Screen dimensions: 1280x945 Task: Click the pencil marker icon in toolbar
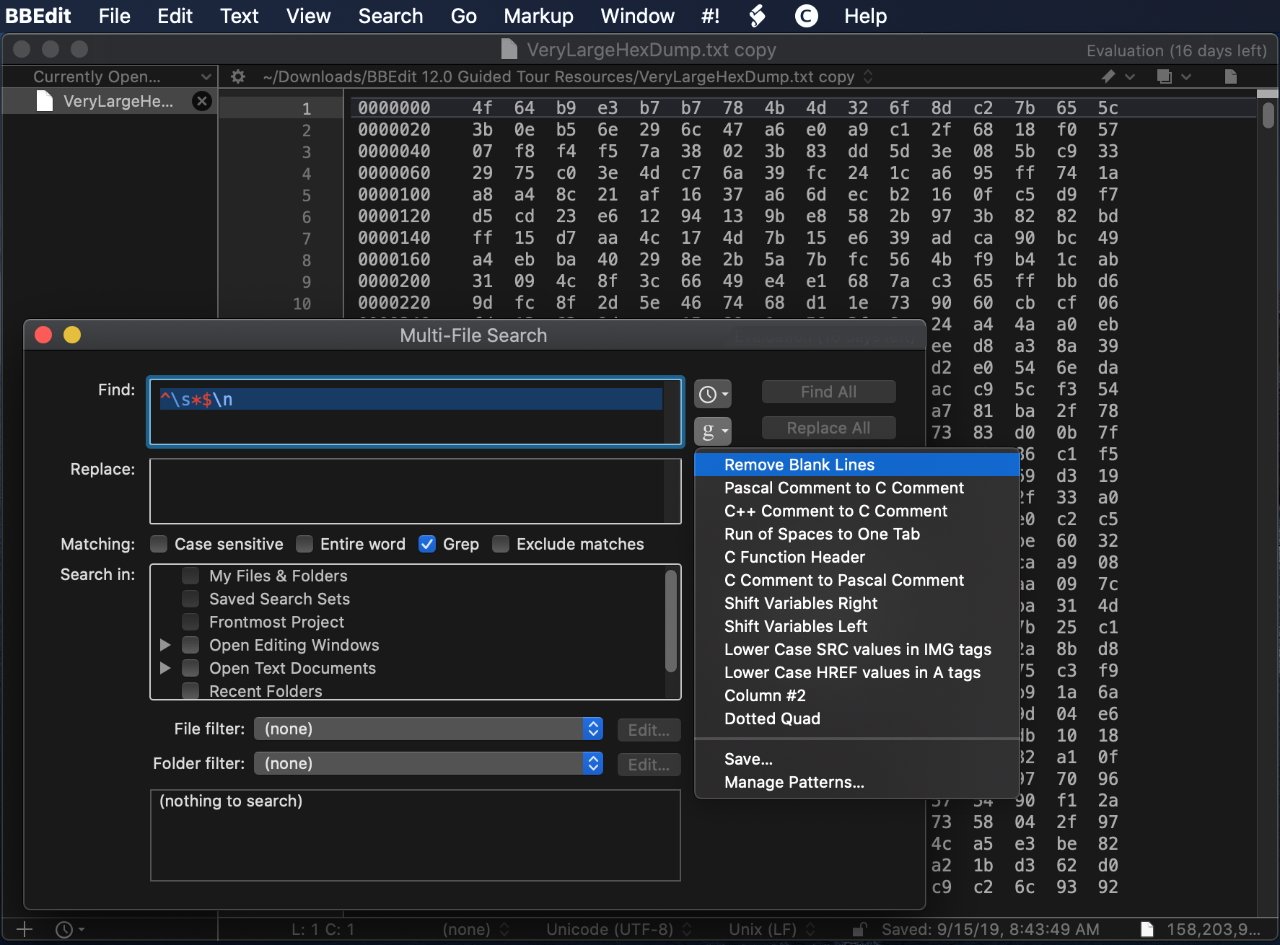(1109, 76)
